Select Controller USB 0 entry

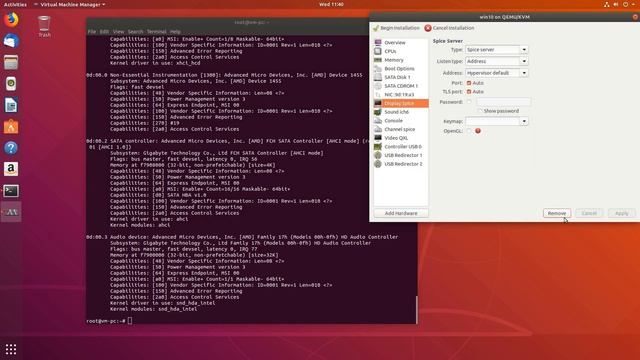pos(401,147)
